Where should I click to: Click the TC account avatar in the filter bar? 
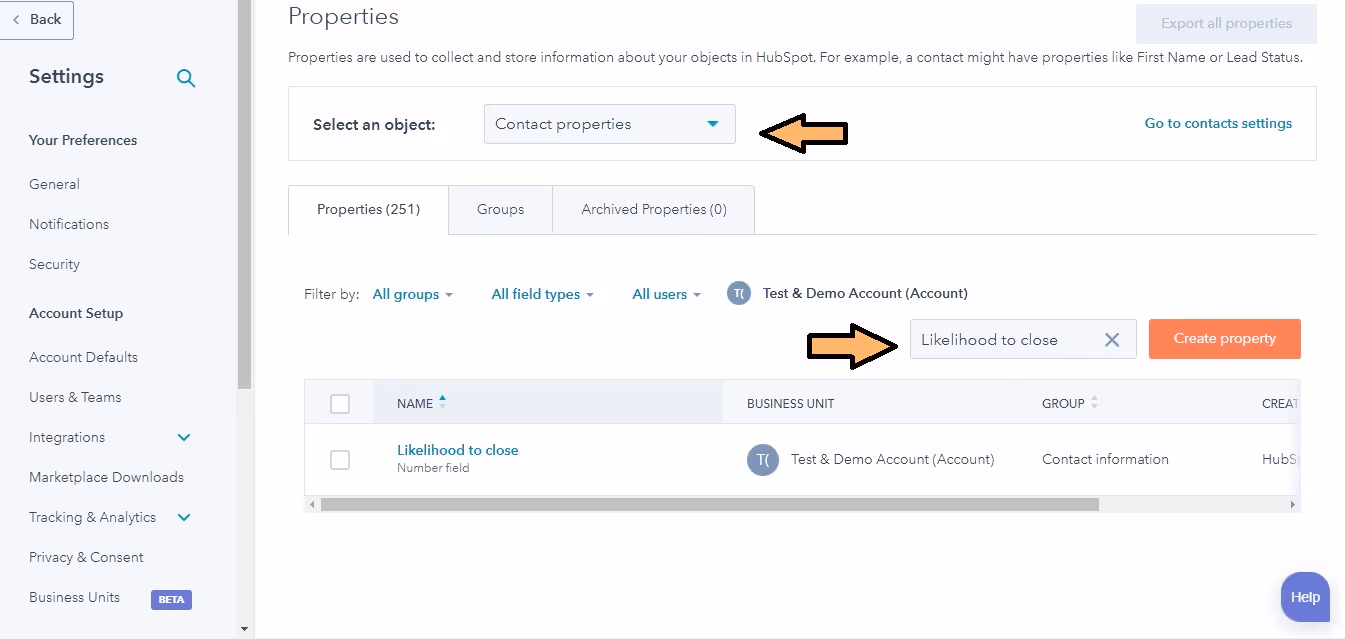pos(738,293)
